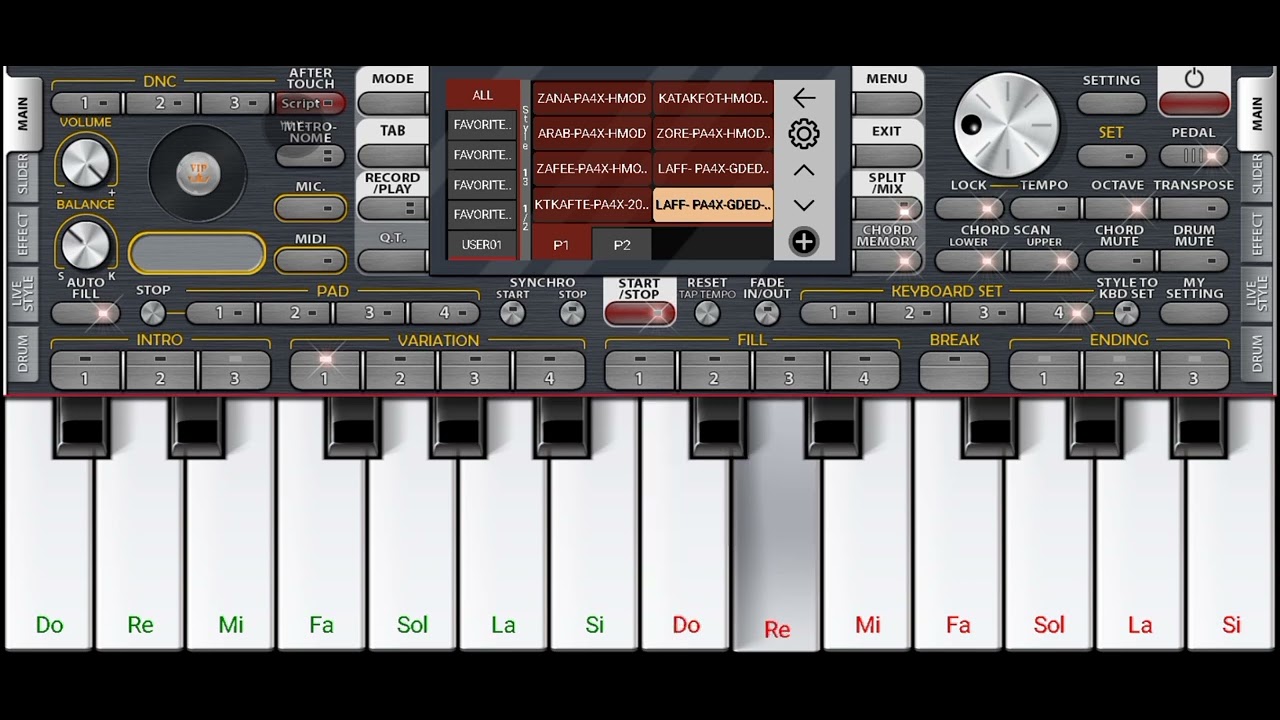Screen dimensions: 1280x720
Task: Select ALL style category
Action: coord(483,95)
